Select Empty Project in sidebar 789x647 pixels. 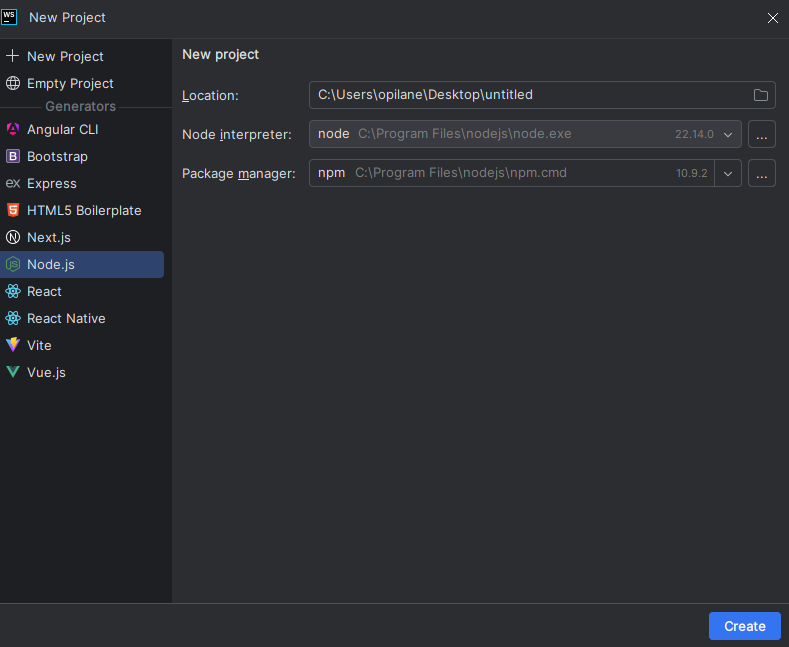pyautogui.click(x=82, y=84)
